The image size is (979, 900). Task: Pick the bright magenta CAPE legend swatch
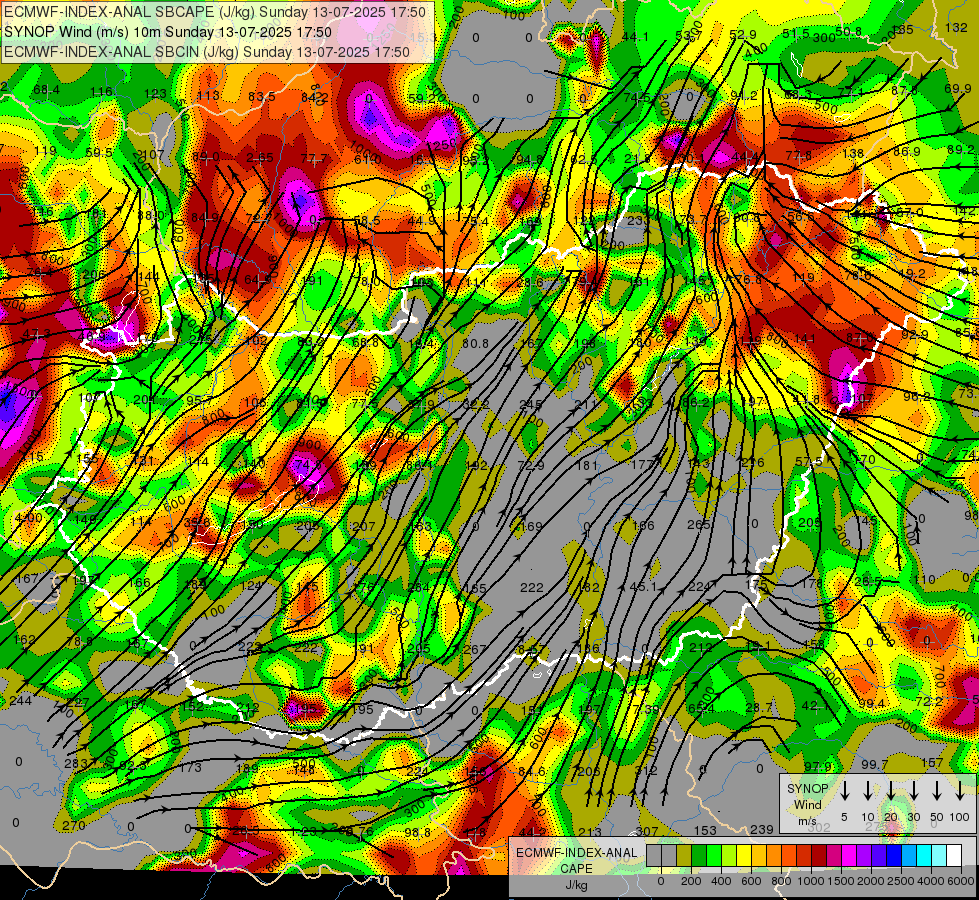point(849,856)
